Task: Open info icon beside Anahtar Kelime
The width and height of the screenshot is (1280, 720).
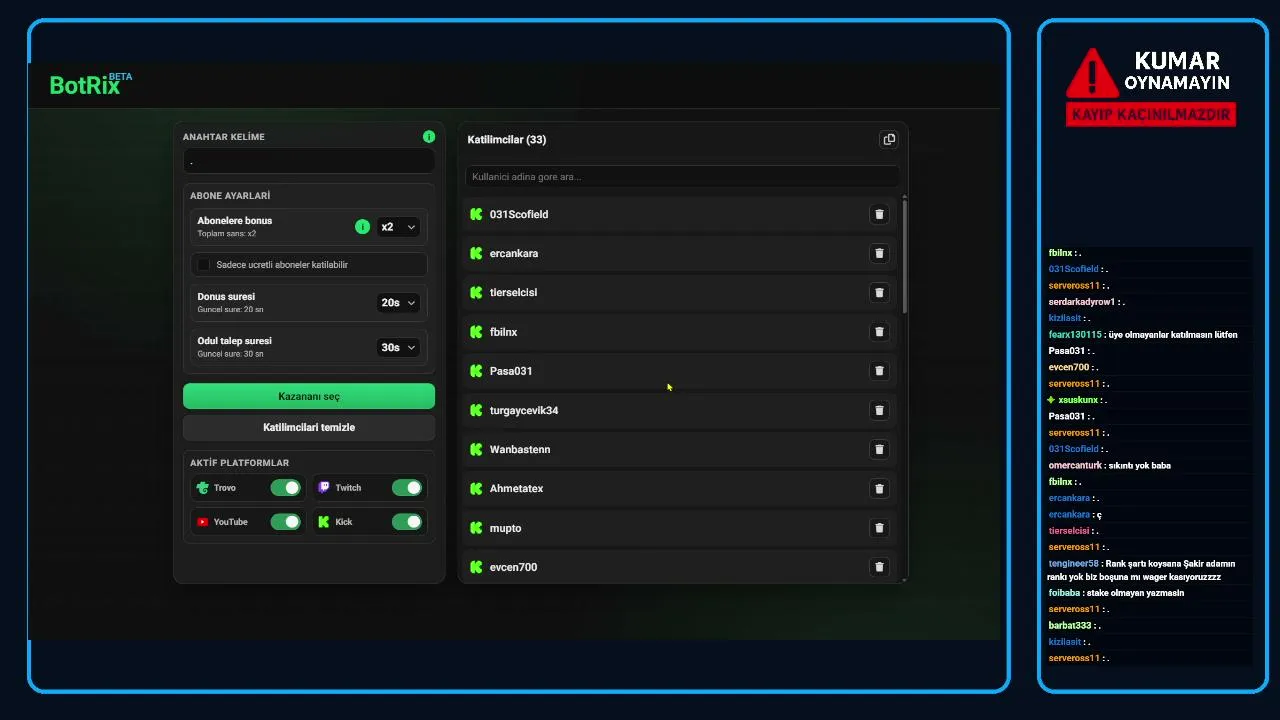Action: 429,136
